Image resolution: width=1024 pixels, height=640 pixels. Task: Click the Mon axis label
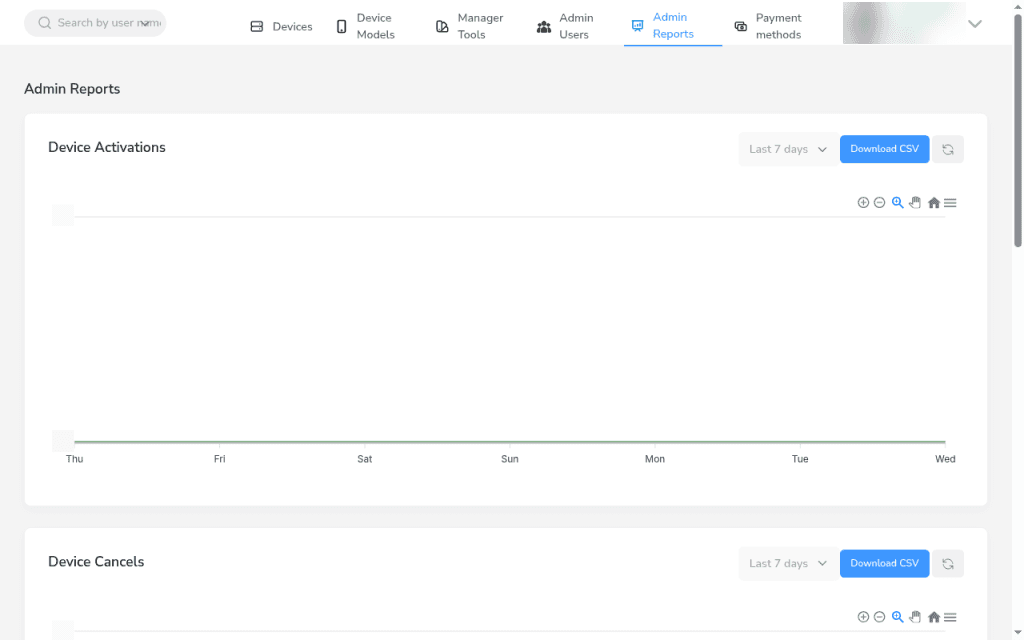655,459
